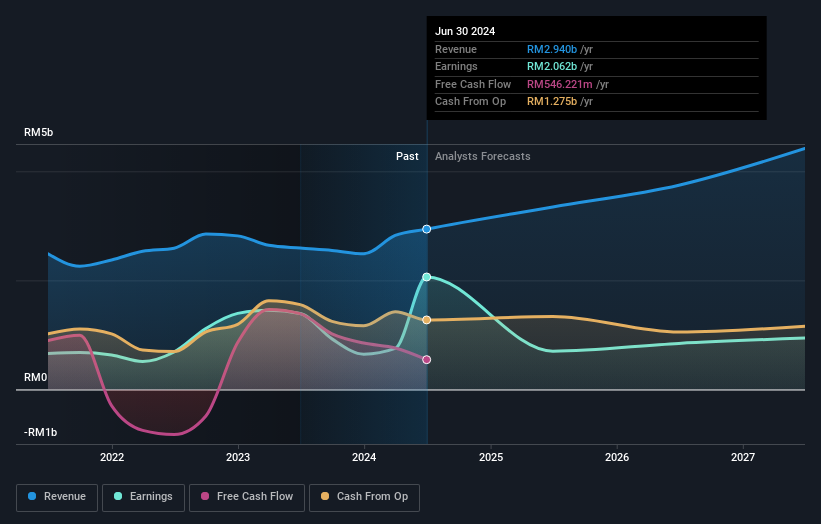The image size is (821, 524).
Task: Click the Revenue row label in tooltip
Action: (456, 49)
